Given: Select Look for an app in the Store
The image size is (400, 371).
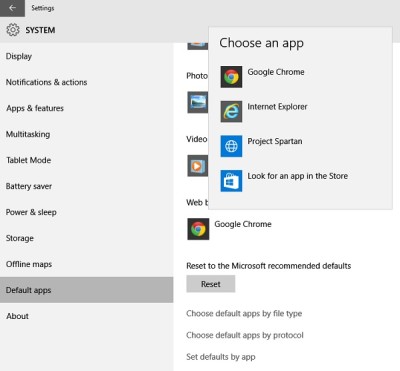Looking at the screenshot, I should (297, 176).
